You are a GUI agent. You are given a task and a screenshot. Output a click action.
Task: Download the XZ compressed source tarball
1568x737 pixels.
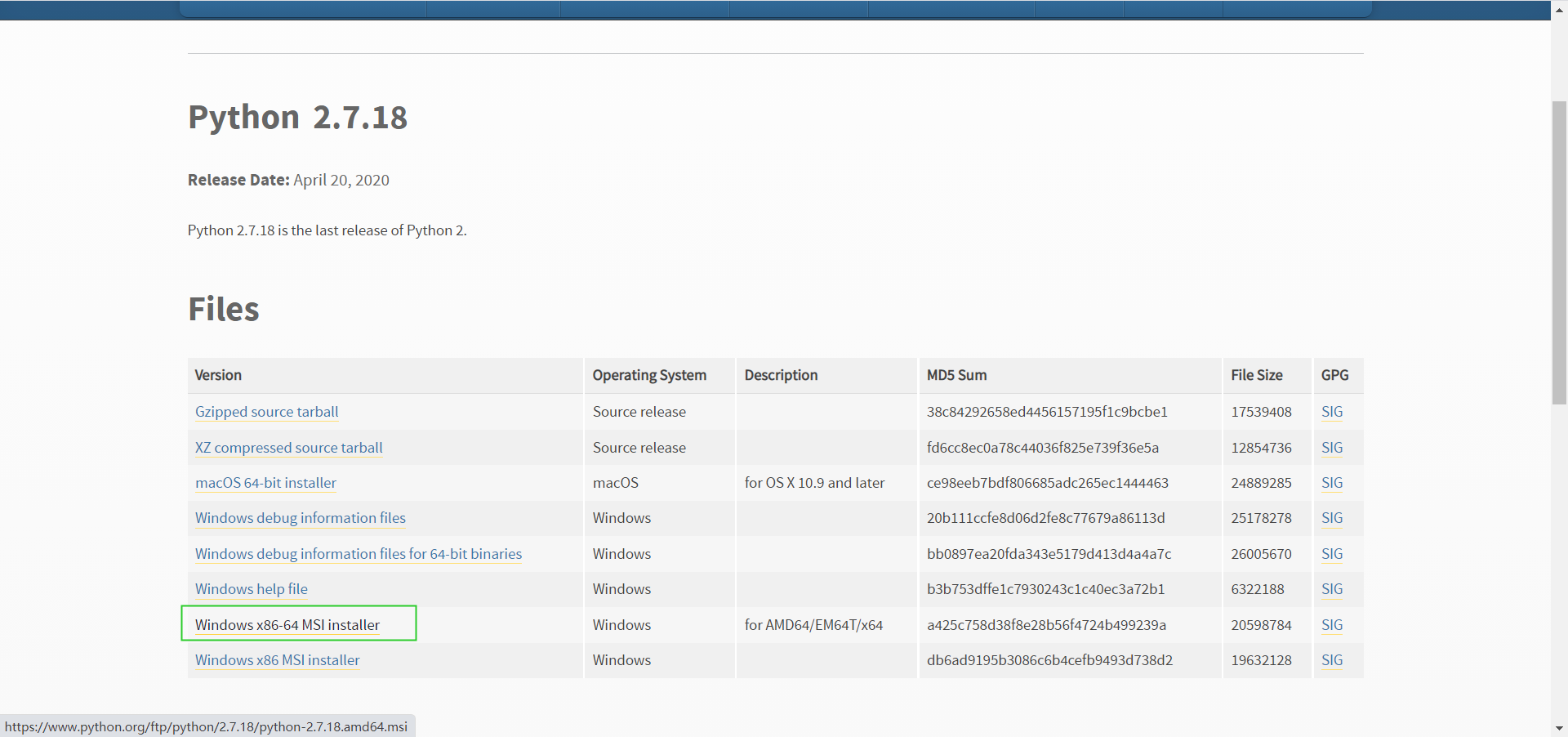pyautogui.click(x=288, y=448)
